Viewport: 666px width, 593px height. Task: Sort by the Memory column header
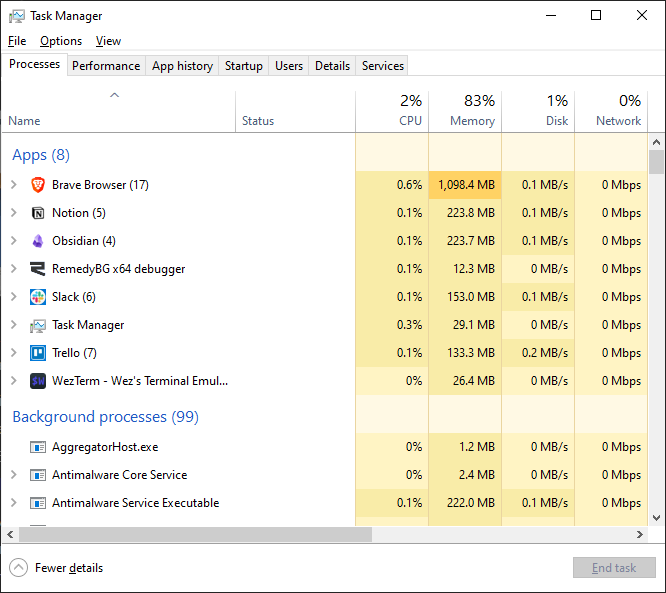(465, 111)
